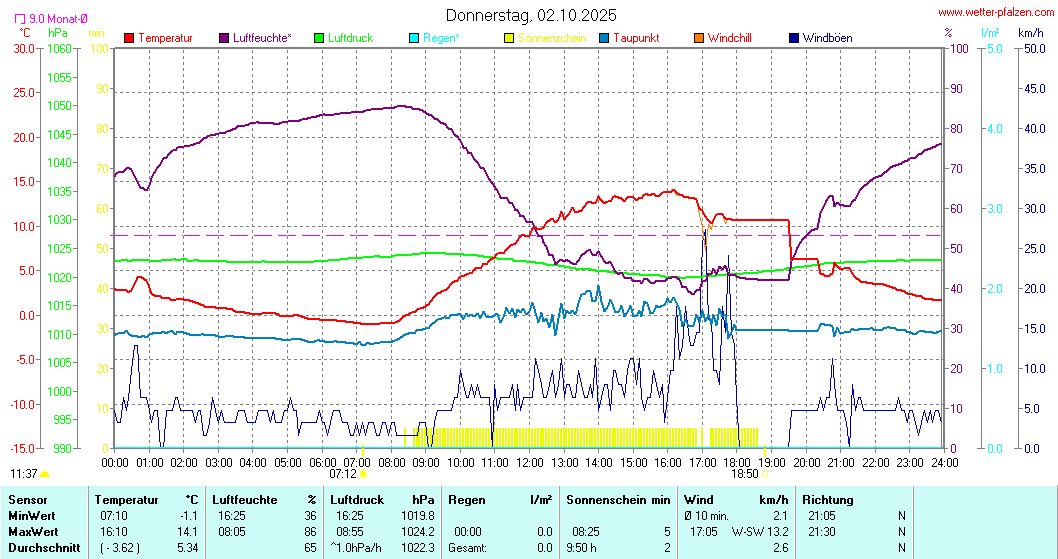1058x559 pixels.
Task: Open the www.wetter-pfalzen.com link
Action: [995, 13]
